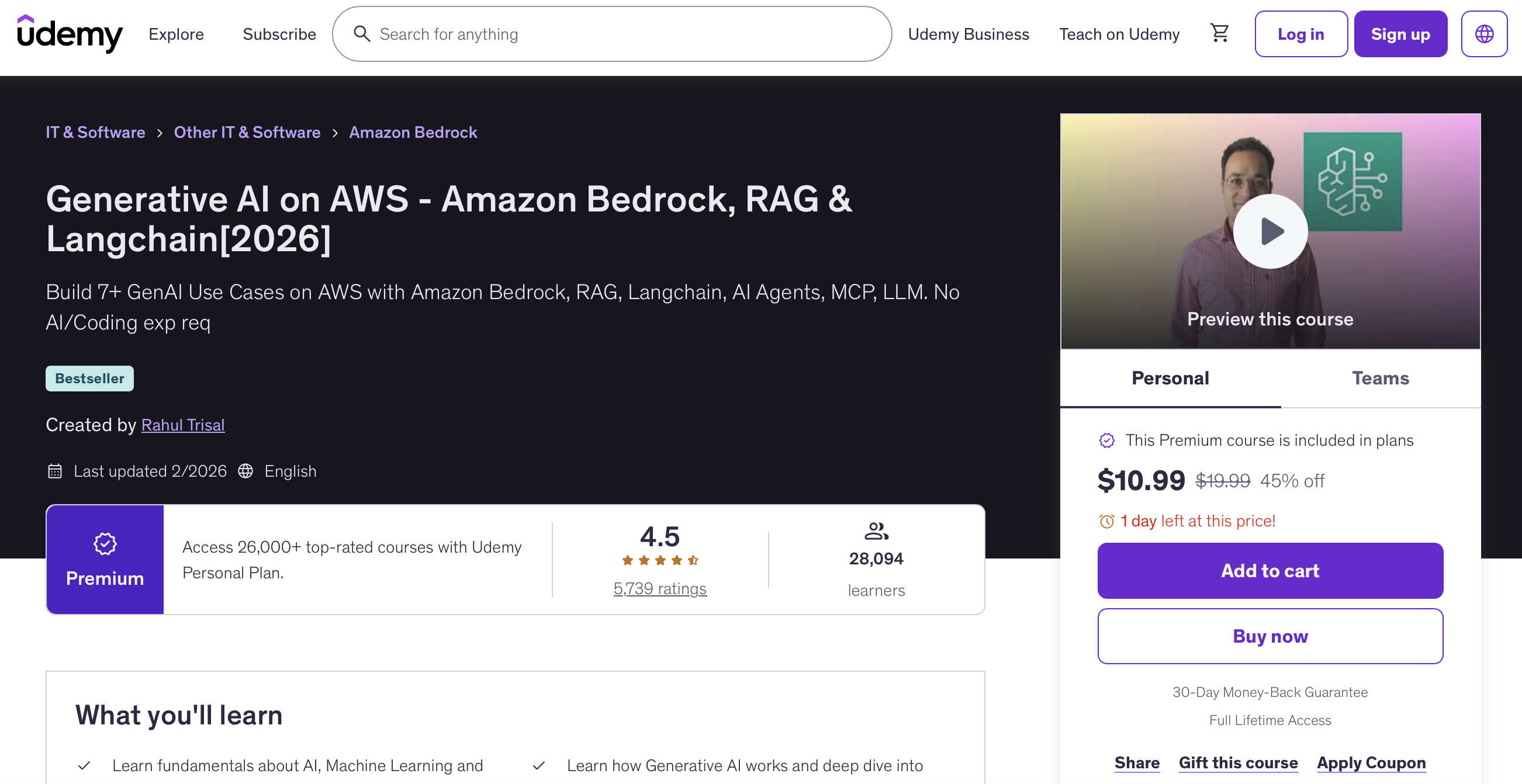Open the shopping cart
Screen dimensions: 1522x784
[x=1219, y=34]
